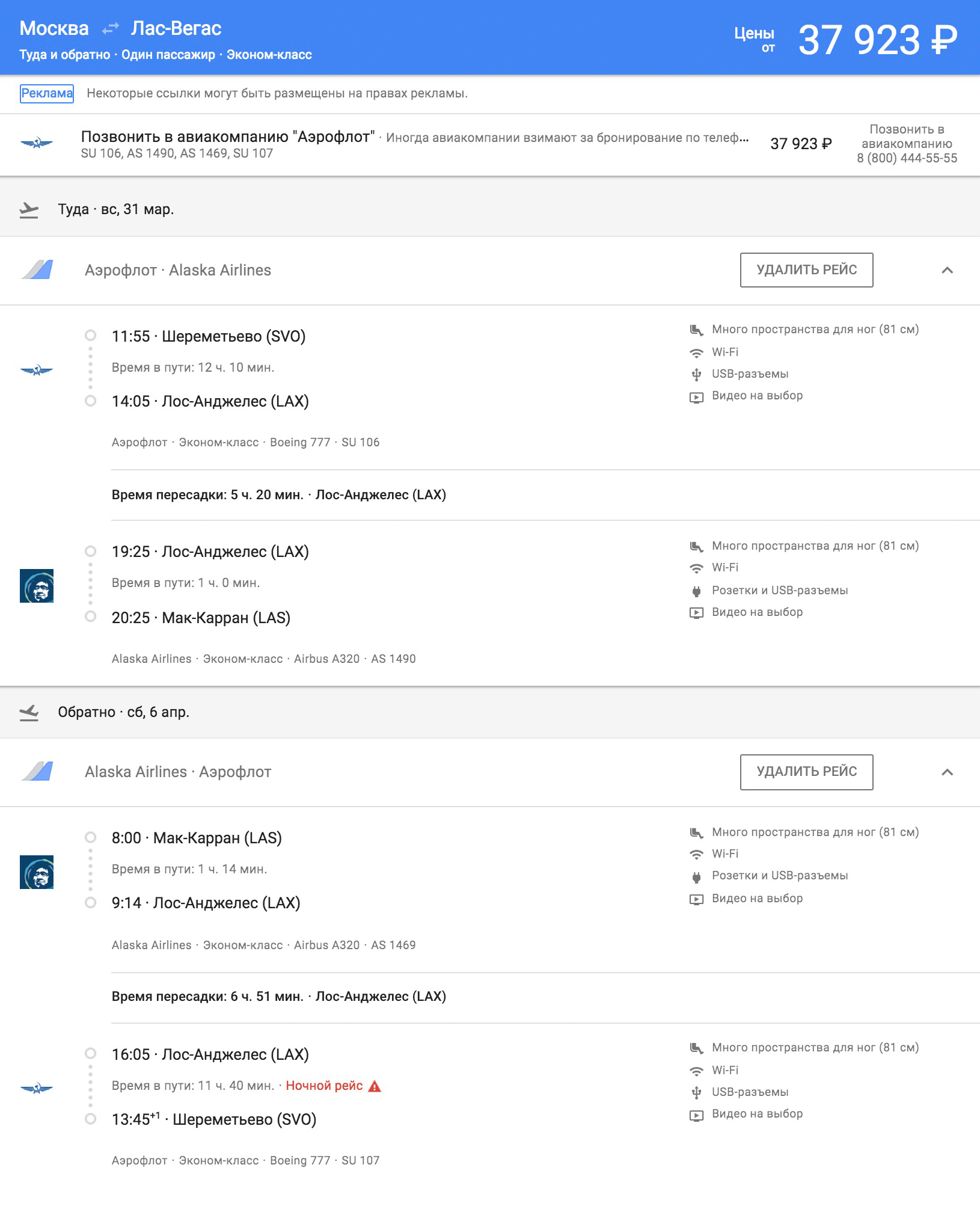Click the Aeroflot logo in call row
Image resolution: width=980 pixels, height=1209 pixels.
(x=37, y=143)
